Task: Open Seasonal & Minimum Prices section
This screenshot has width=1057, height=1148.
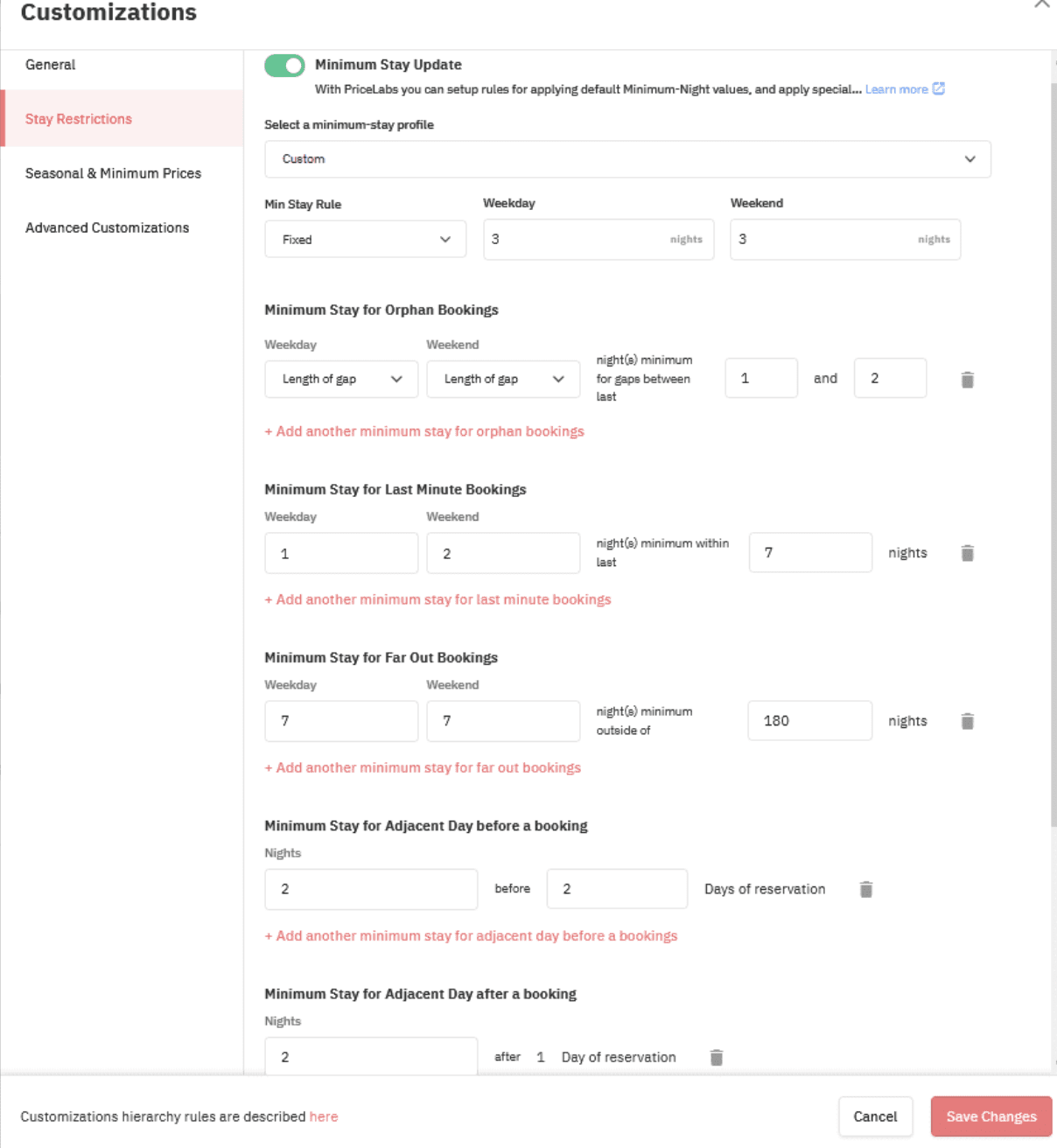Action: point(113,173)
